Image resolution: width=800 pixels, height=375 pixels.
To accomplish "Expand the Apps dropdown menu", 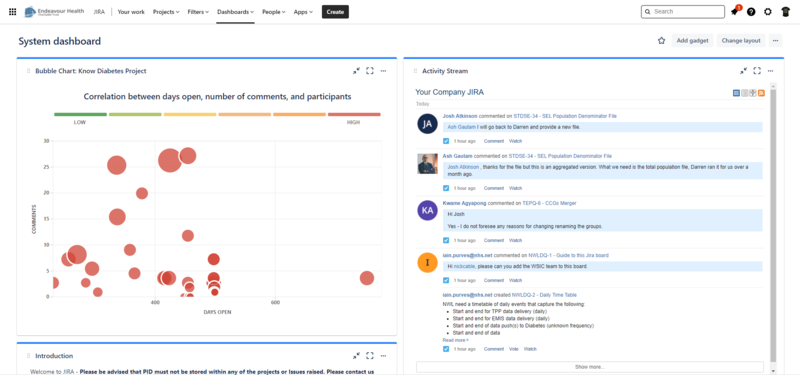I will coord(303,12).
